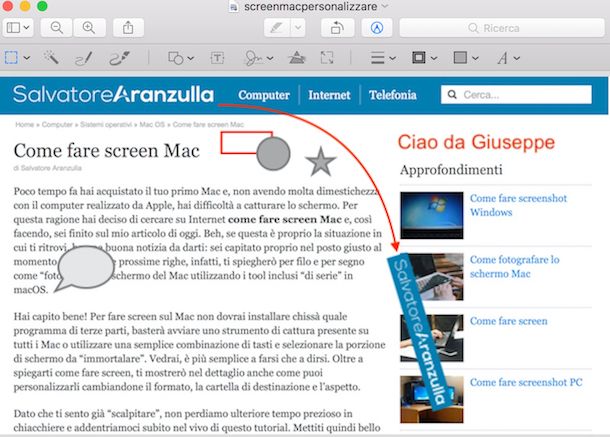Click the Ricerca search field
This screenshot has height=437, width=610.
pyautogui.click(x=502, y=28)
